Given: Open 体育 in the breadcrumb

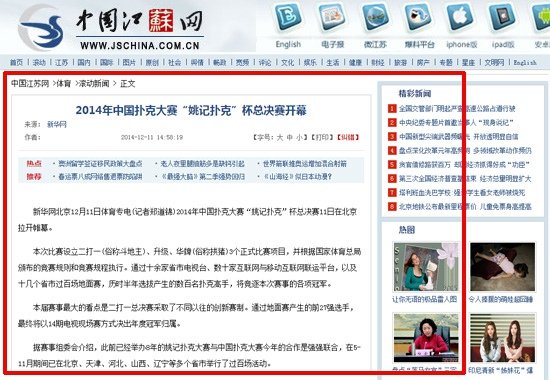Looking at the screenshot, I should click(64, 84).
